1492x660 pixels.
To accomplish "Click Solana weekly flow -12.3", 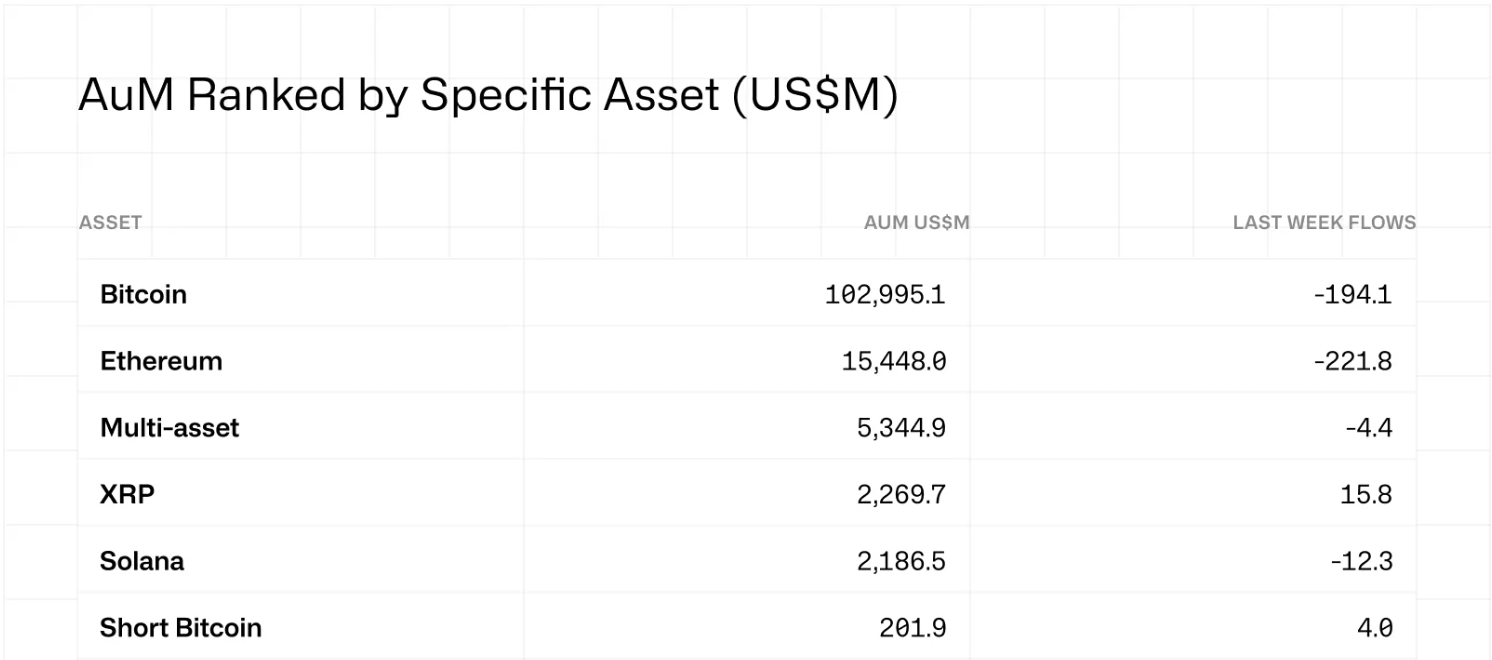I will pos(1360,561).
